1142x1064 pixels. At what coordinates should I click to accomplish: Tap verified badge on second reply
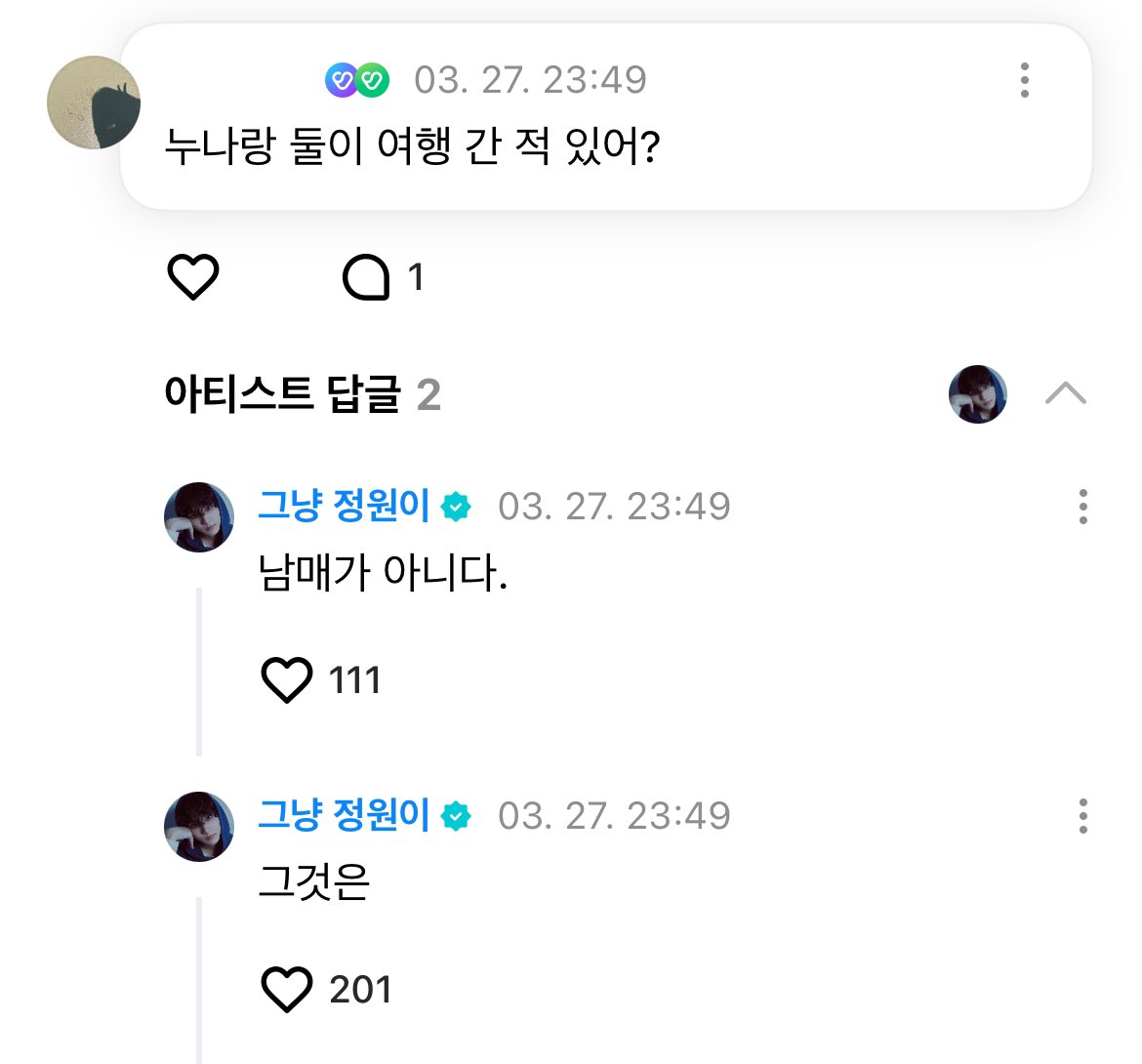[x=456, y=817]
